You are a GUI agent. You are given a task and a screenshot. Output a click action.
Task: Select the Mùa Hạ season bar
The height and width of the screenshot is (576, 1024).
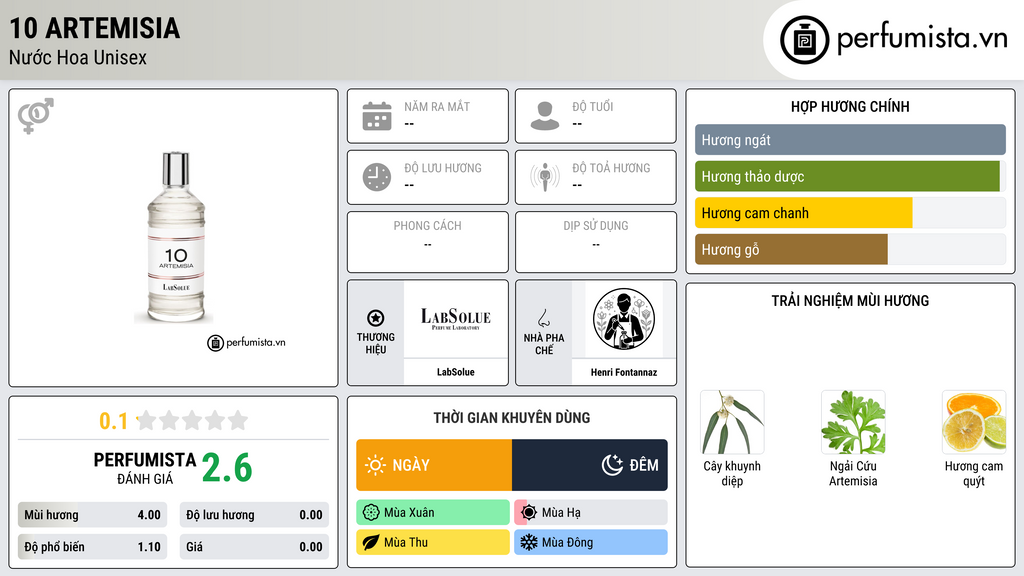[x=591, y=513]
